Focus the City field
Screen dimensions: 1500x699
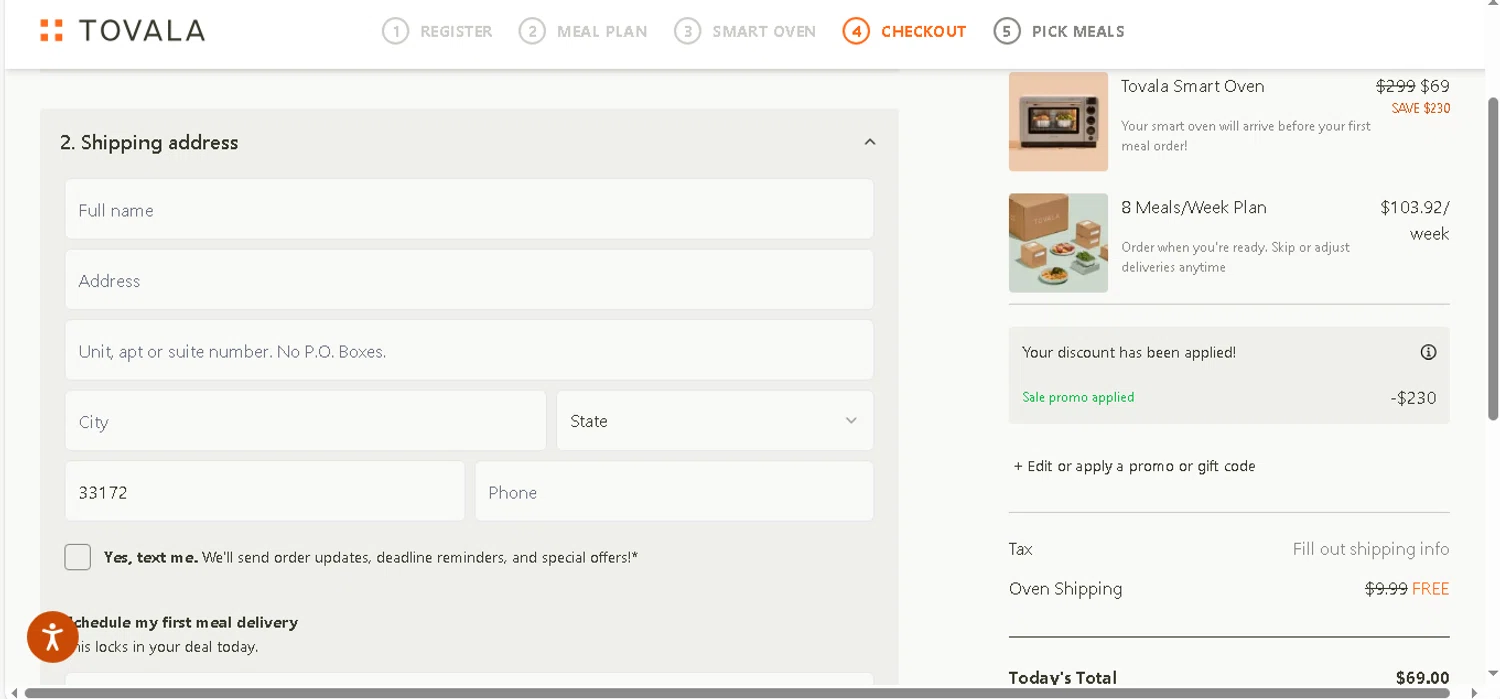pyautogui.click(x=305, y=421)
